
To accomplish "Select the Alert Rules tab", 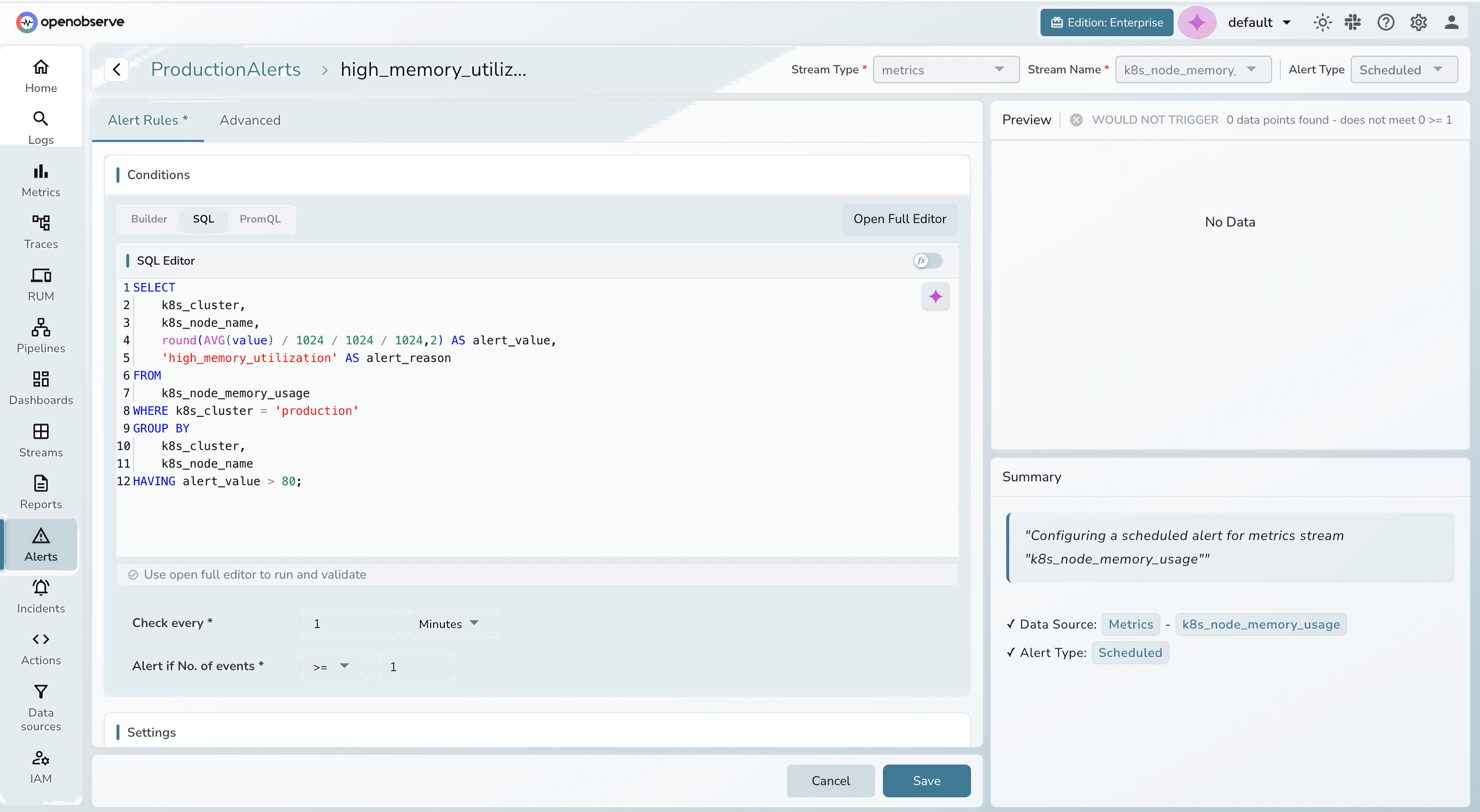I will pos(148,120).
